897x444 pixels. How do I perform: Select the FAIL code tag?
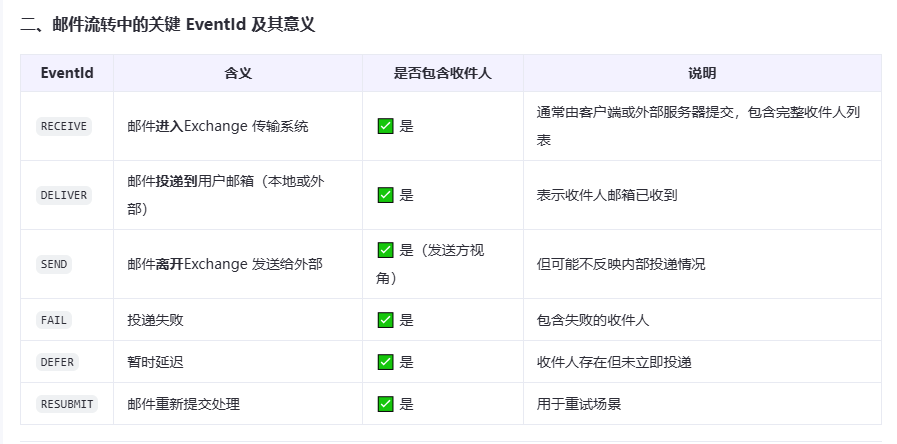tap(54, 320)
